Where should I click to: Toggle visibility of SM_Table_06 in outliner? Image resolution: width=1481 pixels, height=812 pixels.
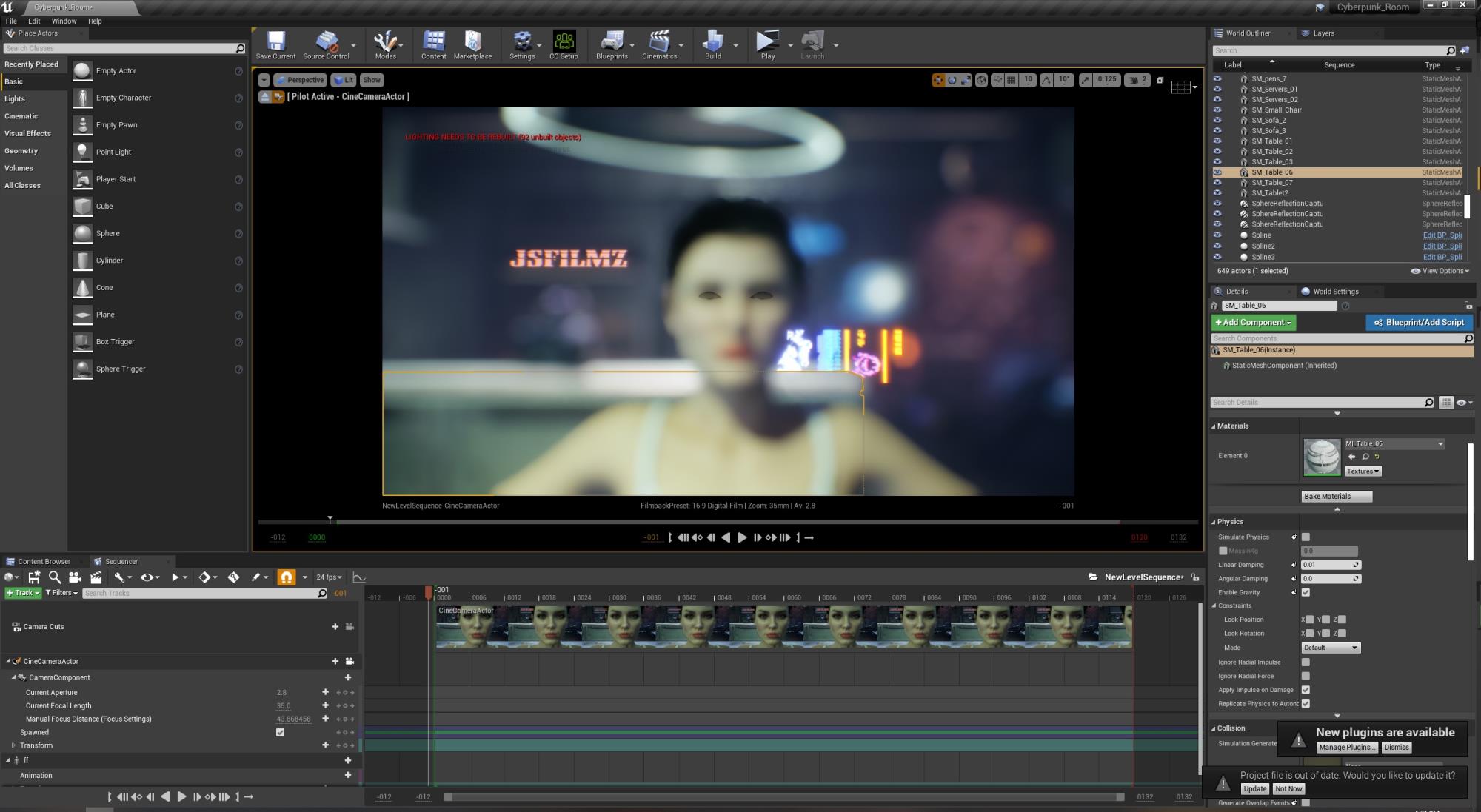1217,172
